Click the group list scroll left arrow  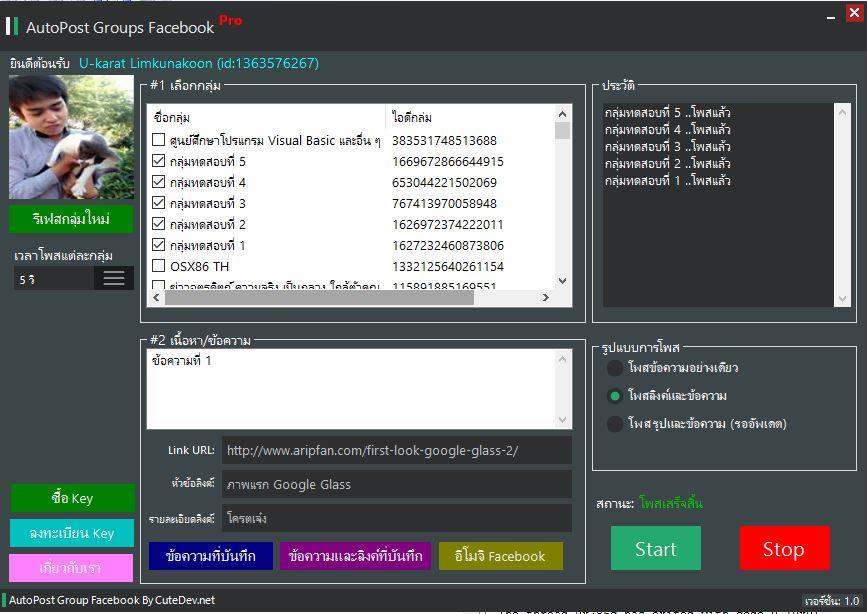click(x=156, y=298)
